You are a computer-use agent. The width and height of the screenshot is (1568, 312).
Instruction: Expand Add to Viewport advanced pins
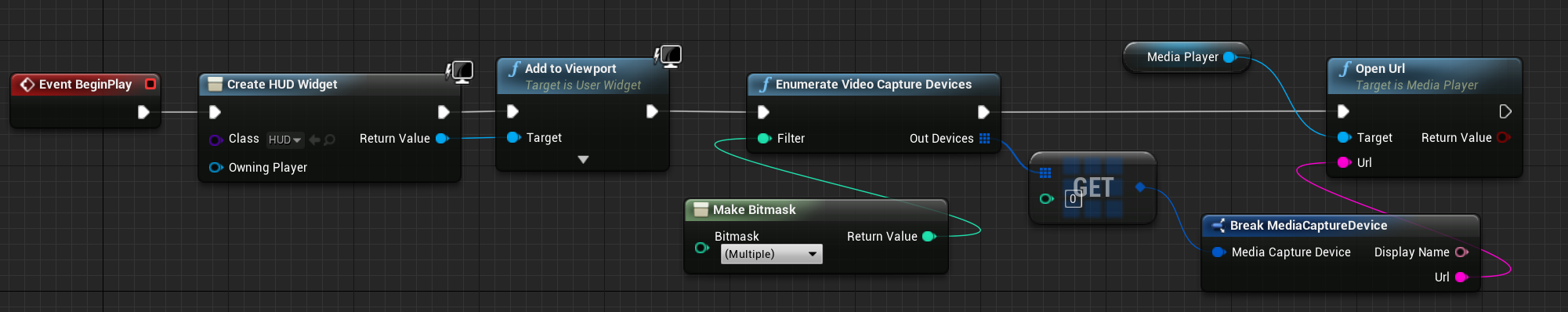[x=583, y=159]
